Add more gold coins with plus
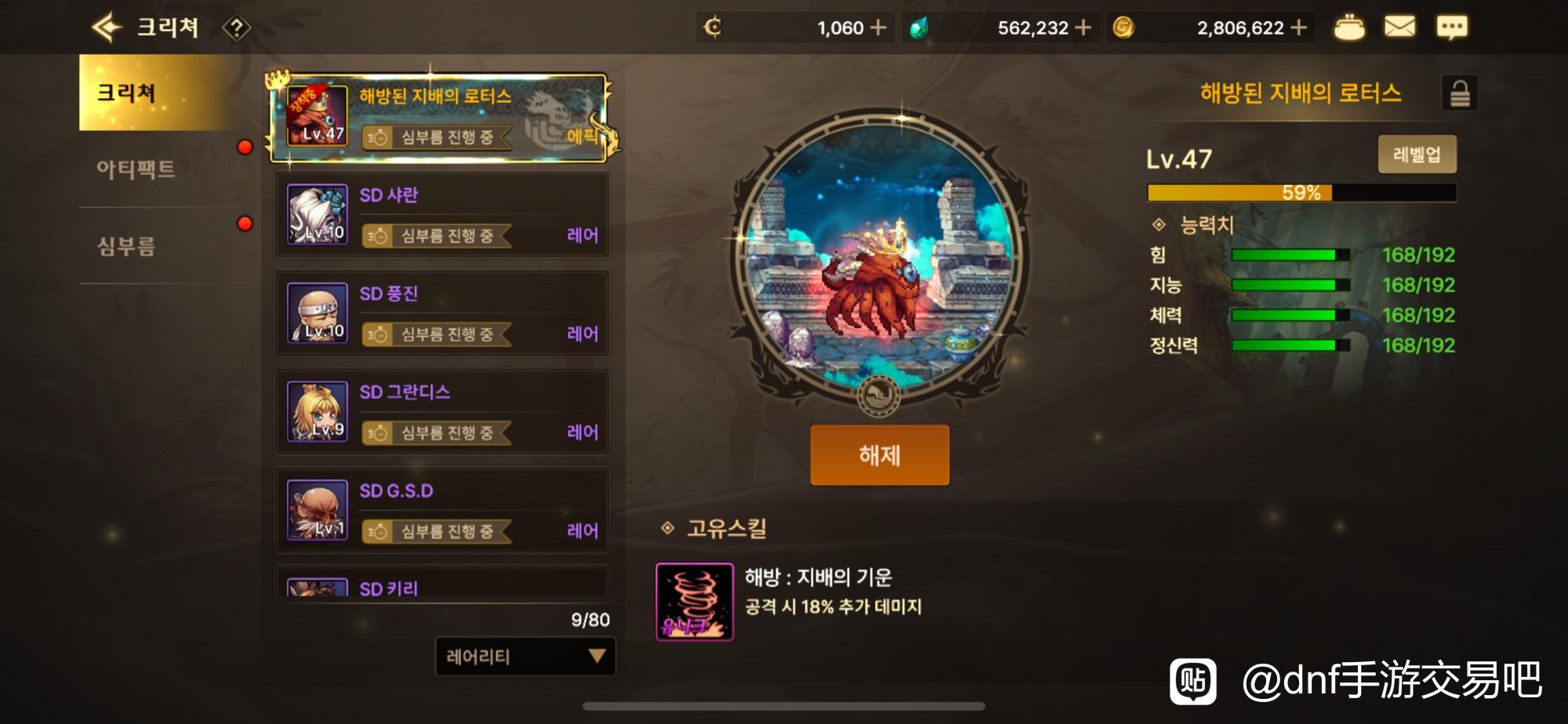The width and height of the screenshot is (1568, 724). coord(1299,27)
